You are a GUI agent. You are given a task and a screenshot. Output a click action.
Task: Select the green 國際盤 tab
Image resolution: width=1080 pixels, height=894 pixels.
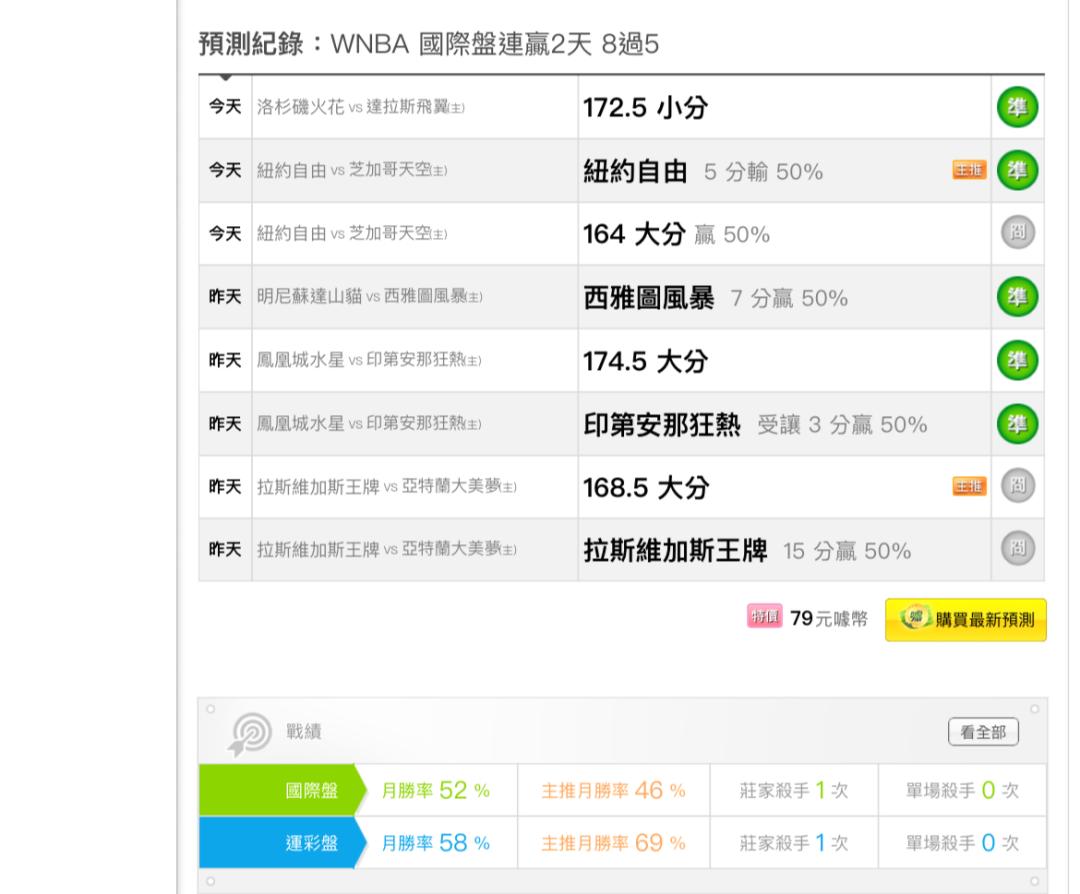pos(282,790)
